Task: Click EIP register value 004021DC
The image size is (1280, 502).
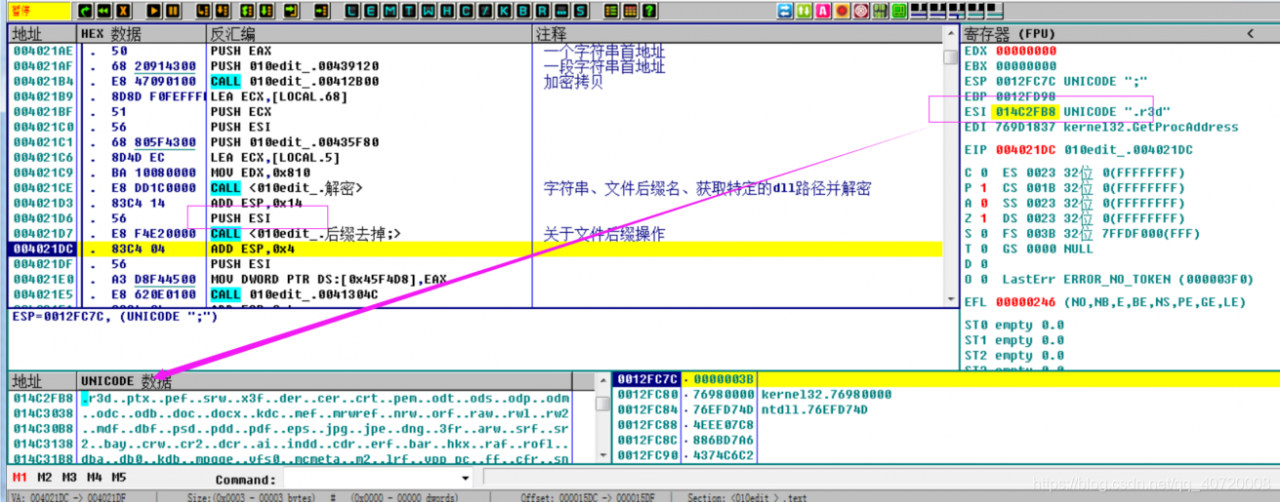Action: (x=1026, y=150)
